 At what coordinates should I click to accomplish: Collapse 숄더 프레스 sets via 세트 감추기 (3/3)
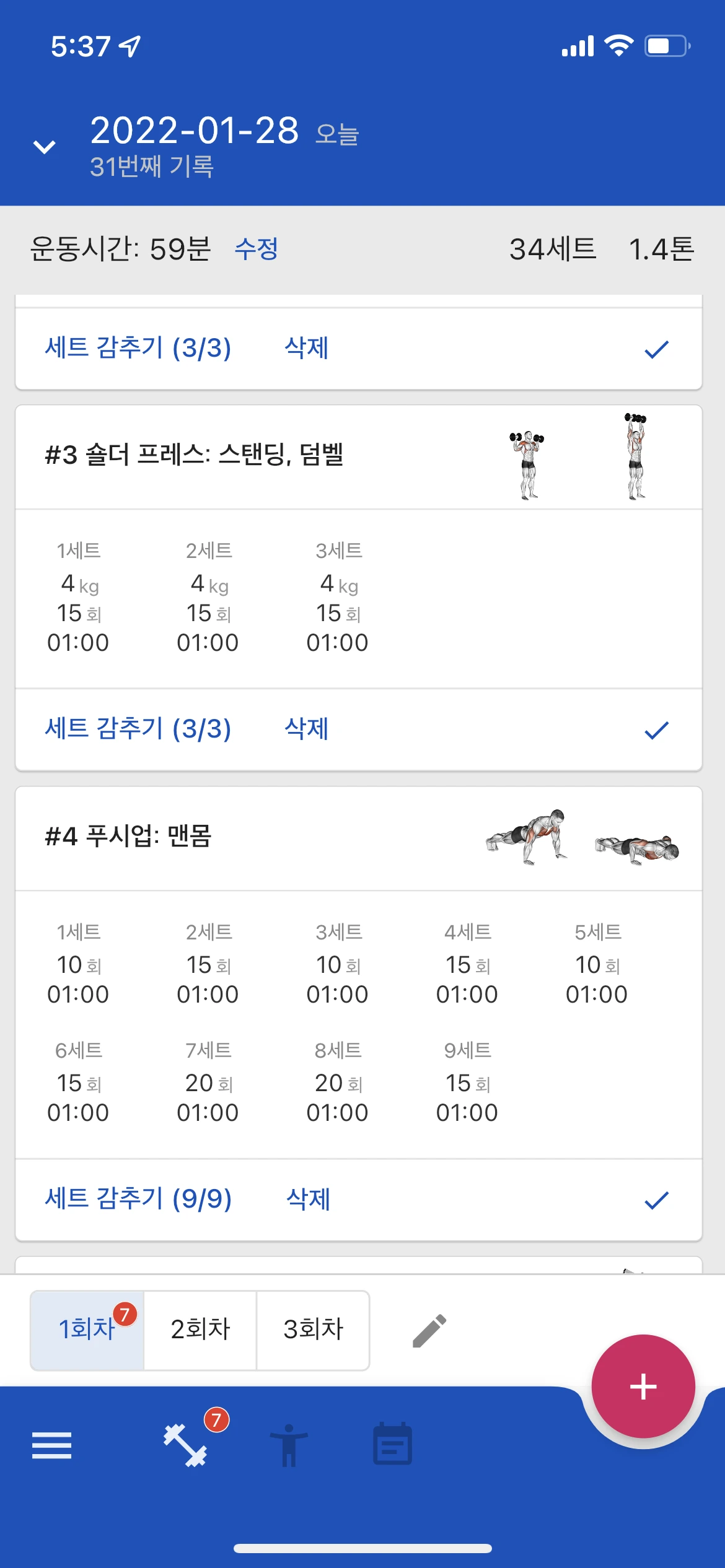coord(138,729)
